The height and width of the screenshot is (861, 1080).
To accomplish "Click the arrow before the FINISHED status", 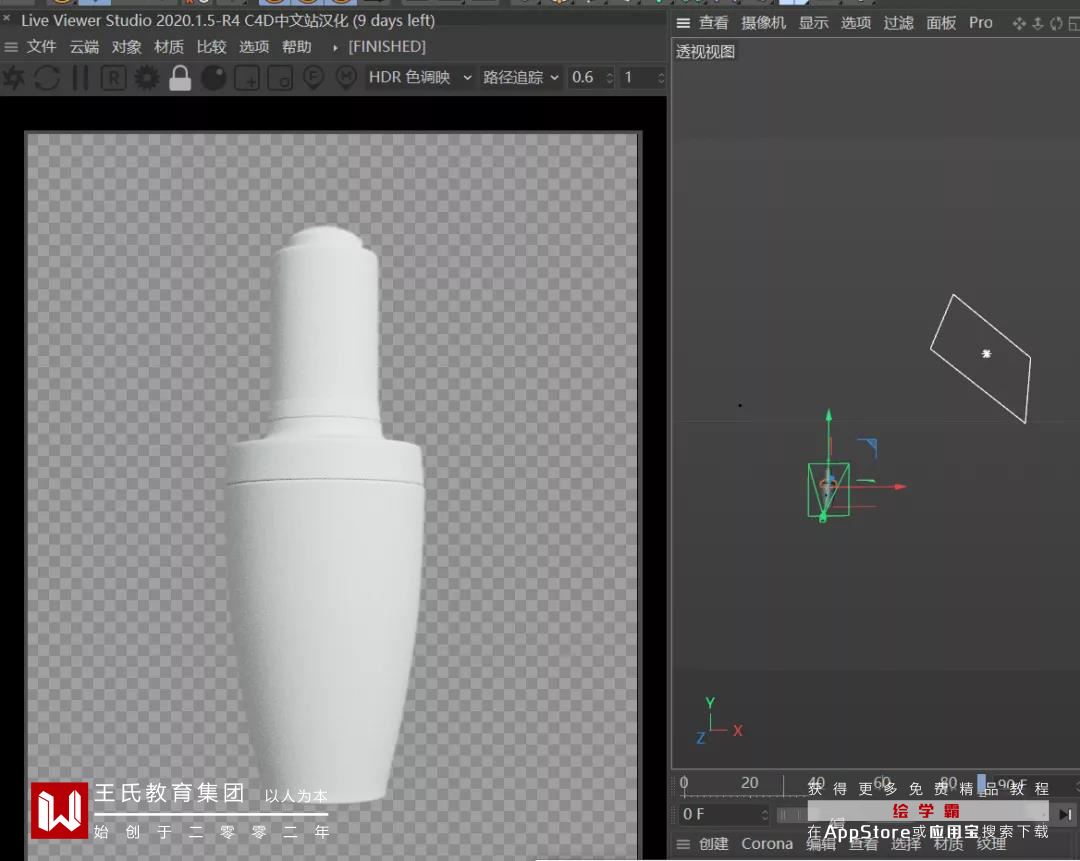I will pyautogui.click(x=335, y=48).
